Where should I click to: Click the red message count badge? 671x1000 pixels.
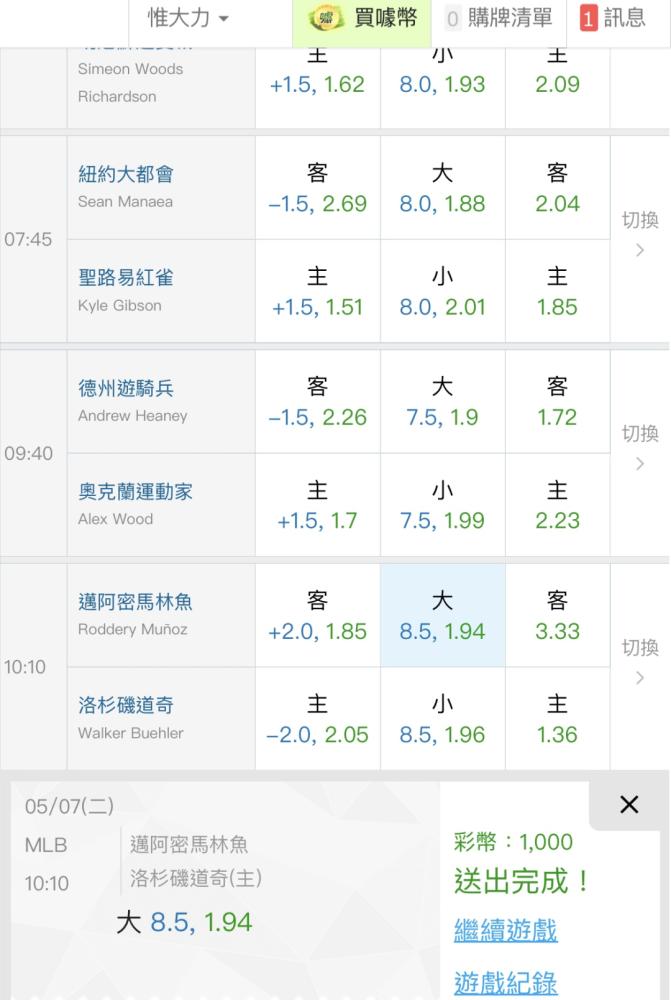[587, 18]
